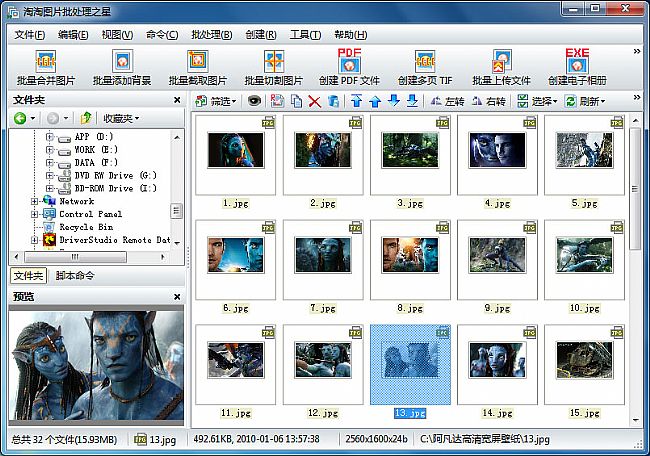Open batch add background tool (批量添加背景)

122,68
